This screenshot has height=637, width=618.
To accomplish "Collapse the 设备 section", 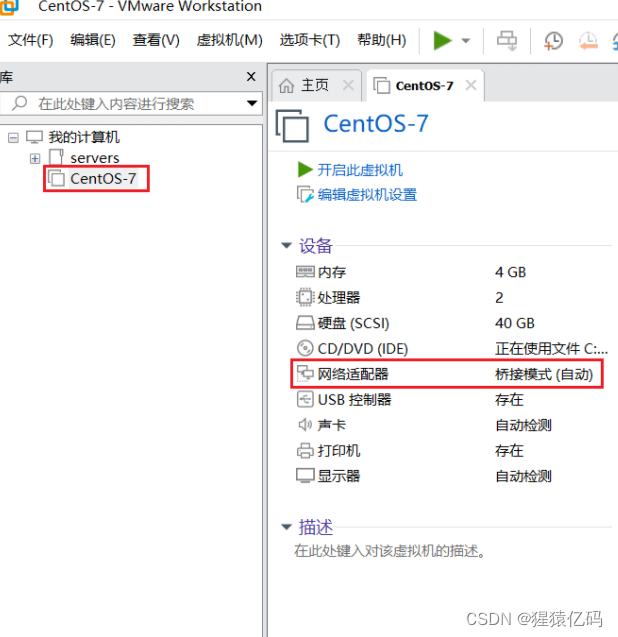I will point(286,245).
